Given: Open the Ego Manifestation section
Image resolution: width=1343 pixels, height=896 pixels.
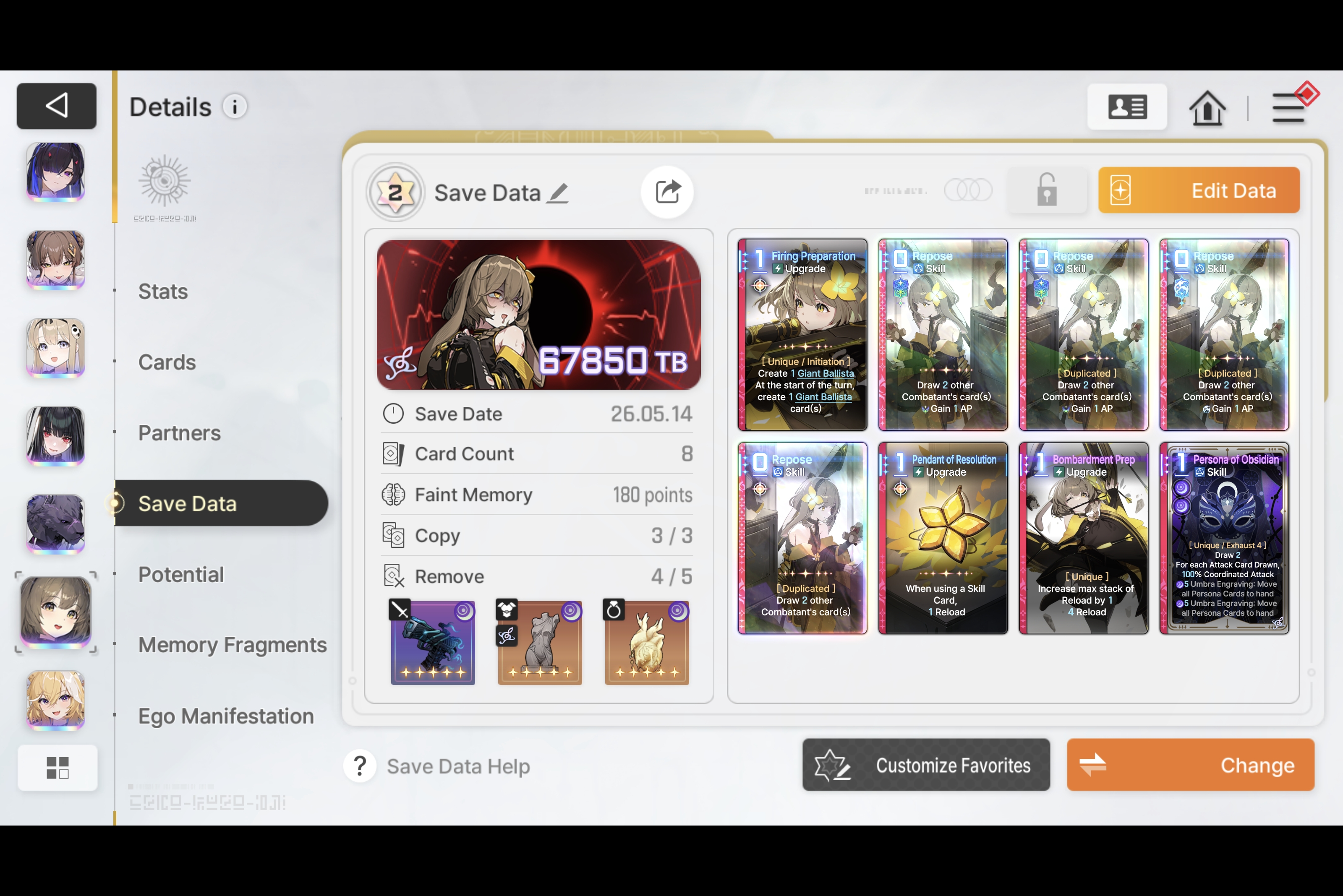Looking at the screenshot, I should coord(226,716).
